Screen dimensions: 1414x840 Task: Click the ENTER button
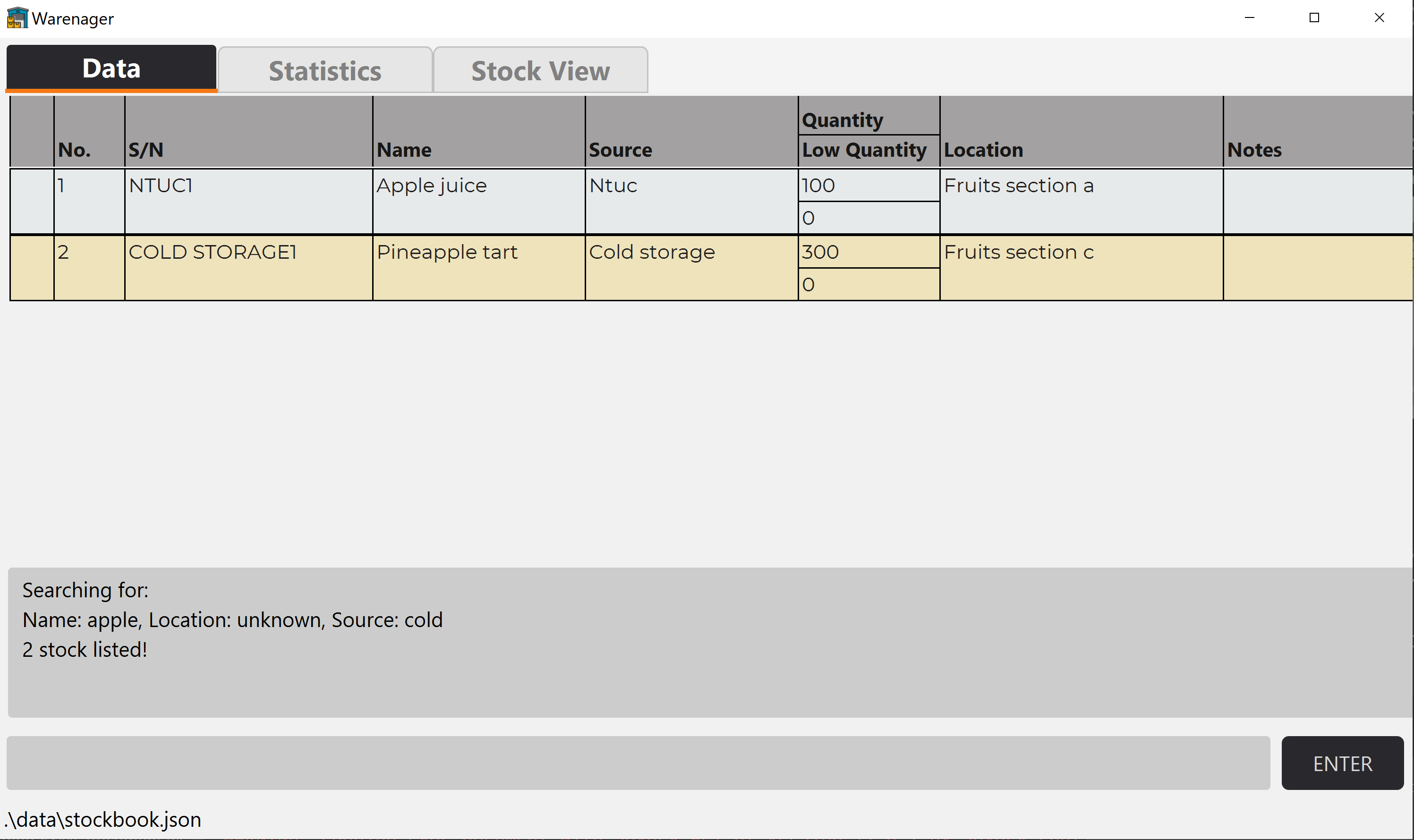[1342, 763]
